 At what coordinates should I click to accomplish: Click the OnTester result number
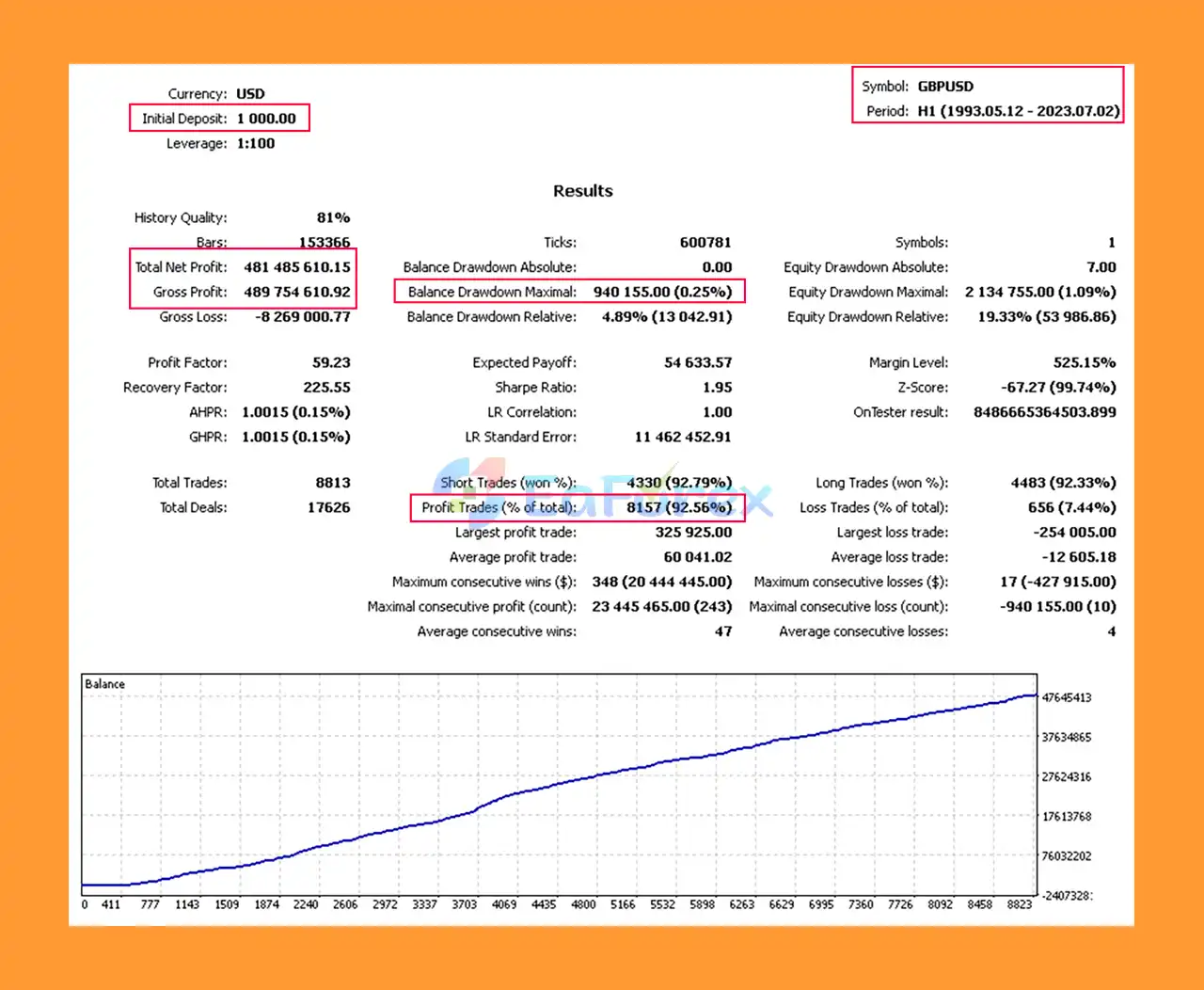[1044, 412]
